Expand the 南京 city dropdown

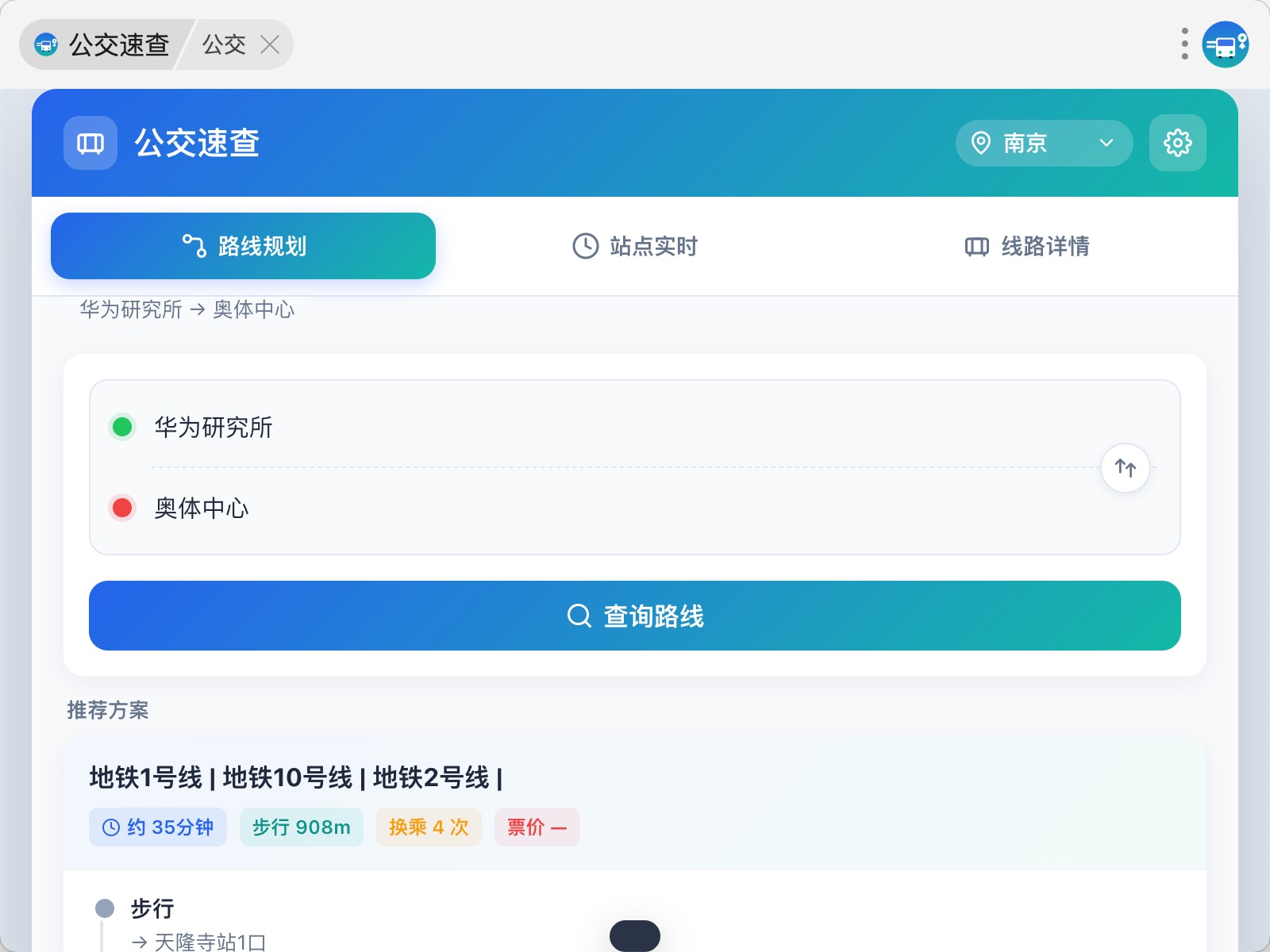click(1045, 143)
